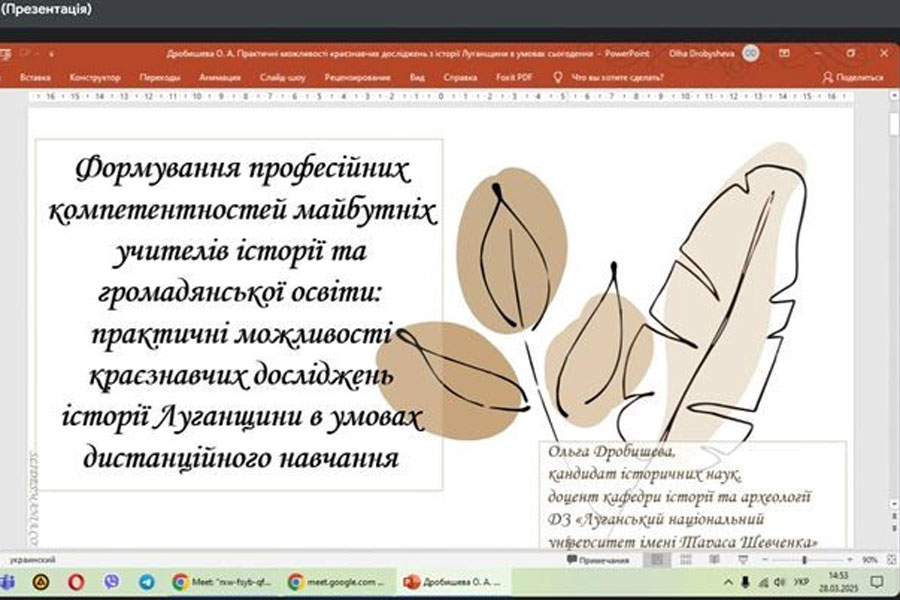Switch to Chrome Meet window in taskbar

[x=218, y=581]
